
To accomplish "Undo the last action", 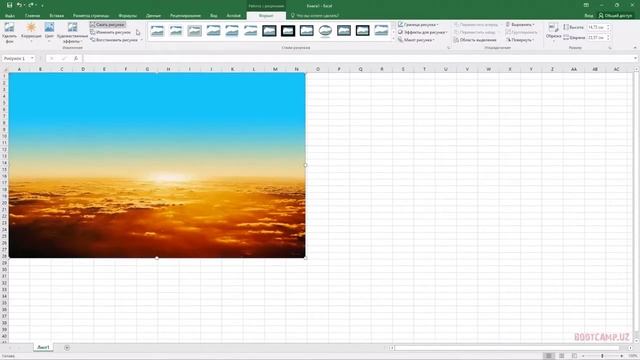I will pyautogui.click(x=19, y=5).
